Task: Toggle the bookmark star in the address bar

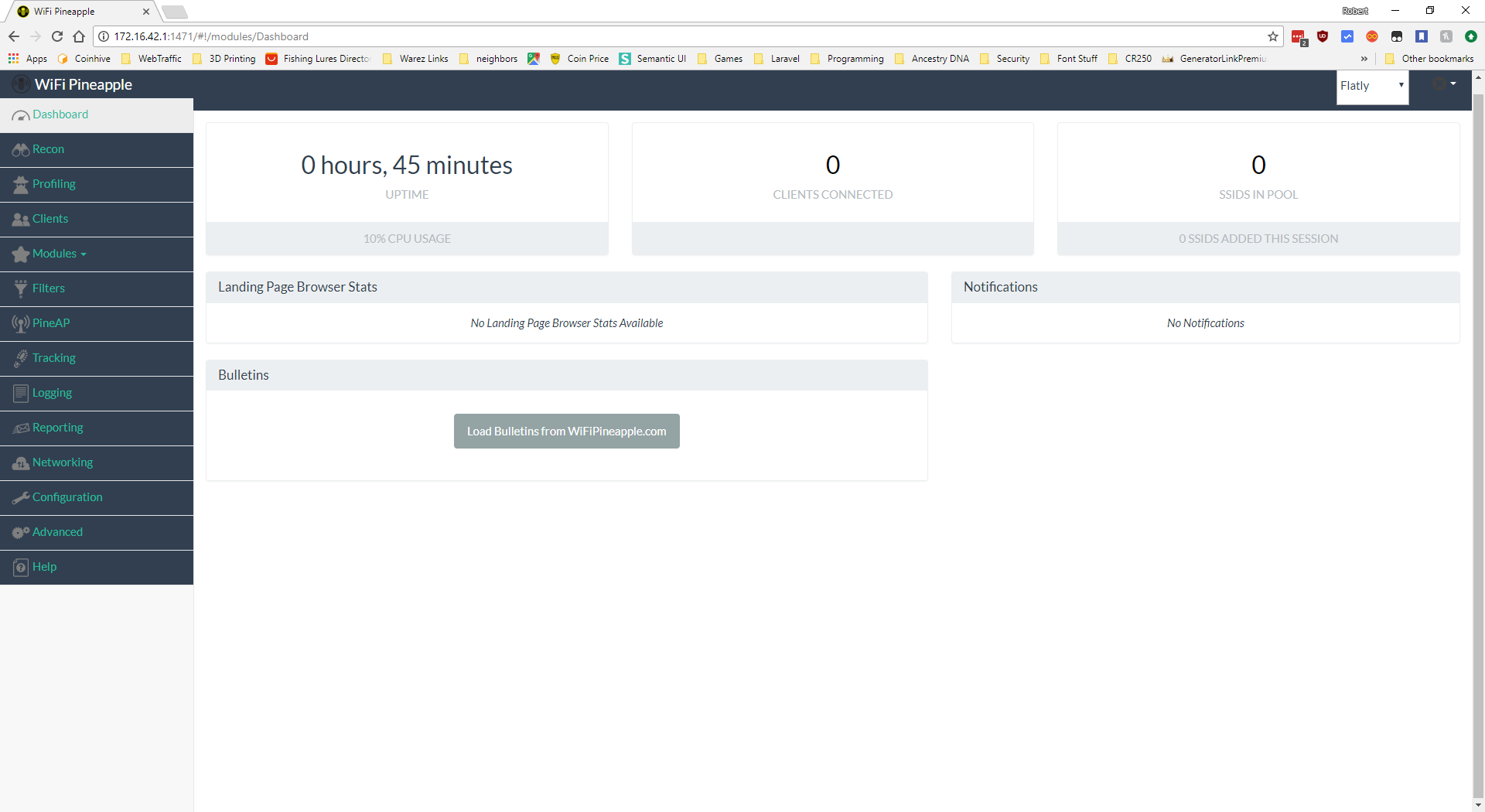Action: click(1273, 36)
